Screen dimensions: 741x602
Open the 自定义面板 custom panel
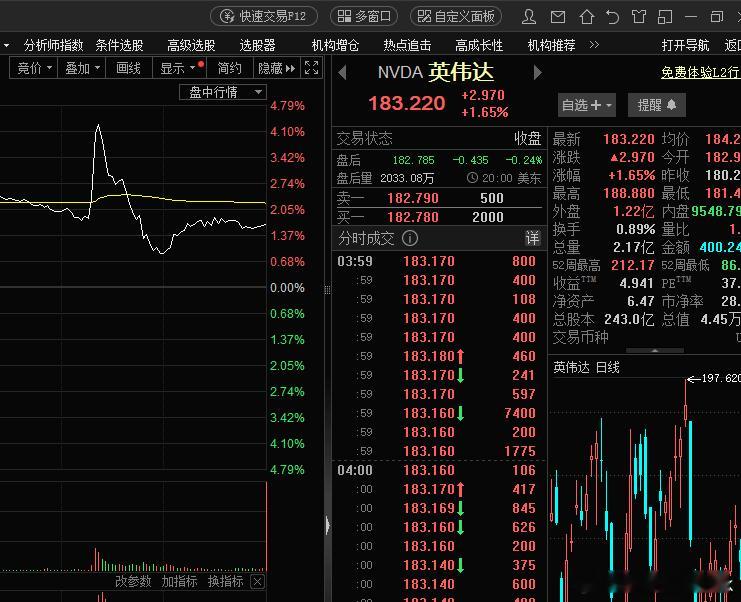456,16
